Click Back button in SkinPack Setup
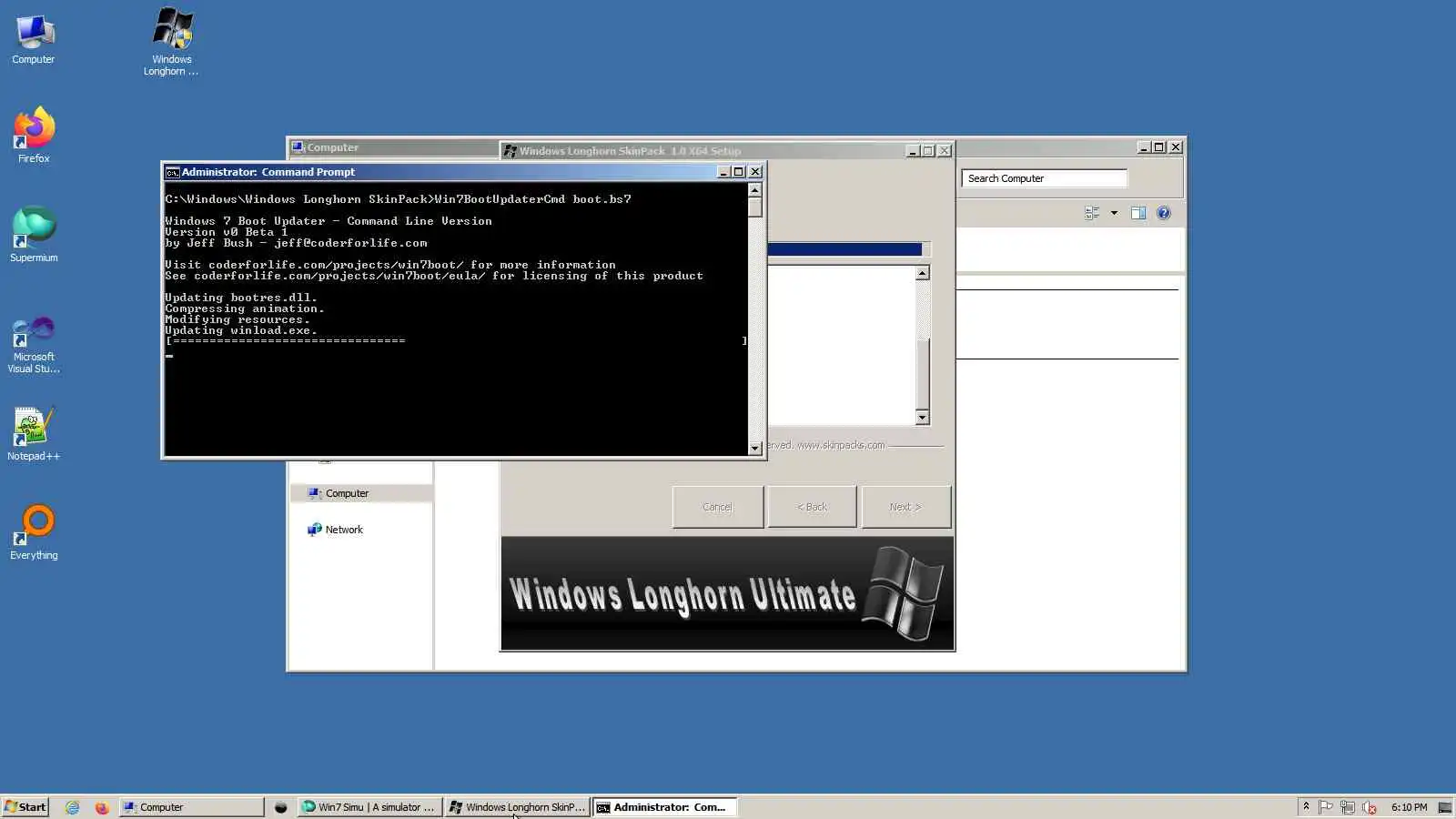This screenshot has height=819, width=1456. 812,507
